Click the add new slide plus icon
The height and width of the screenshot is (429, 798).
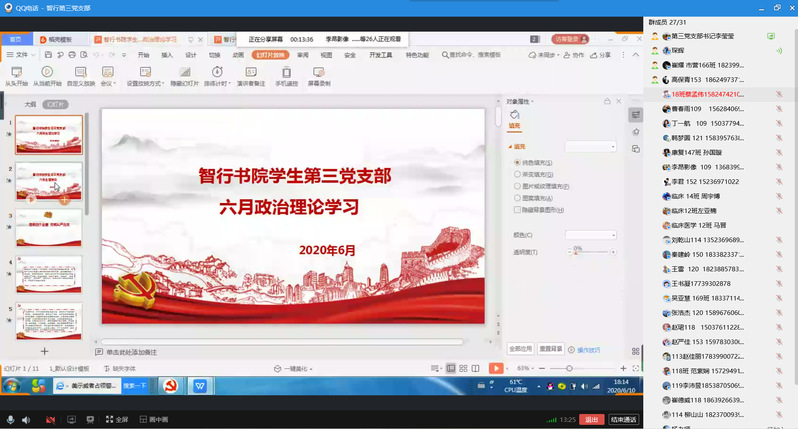point(44,351)
